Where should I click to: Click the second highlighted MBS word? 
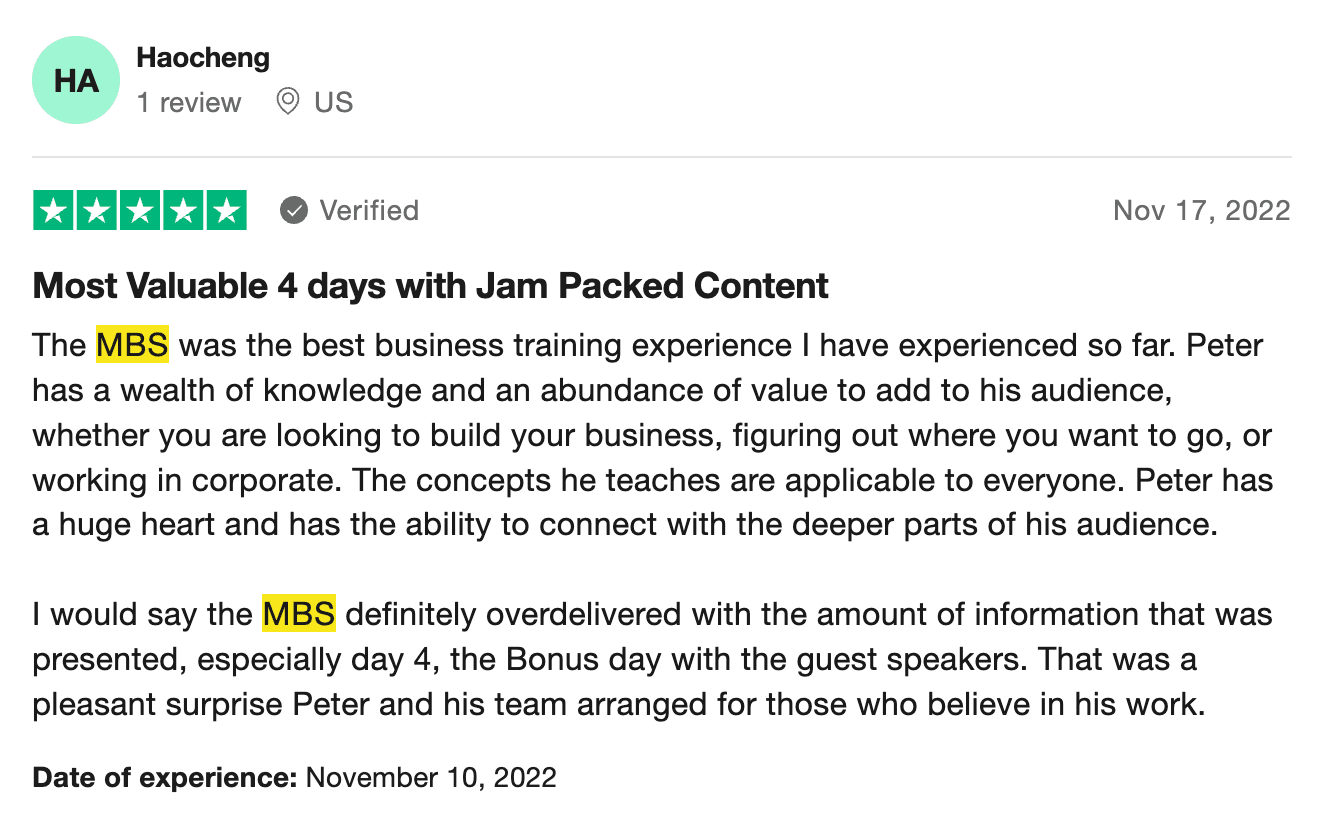(298, 613)
